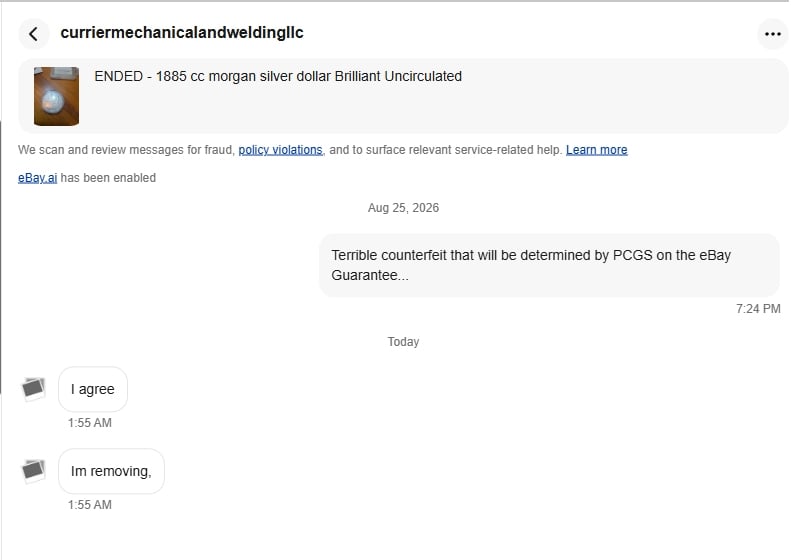
Task: Open the eBay.ai link
Action: click(x=37, y=178)
